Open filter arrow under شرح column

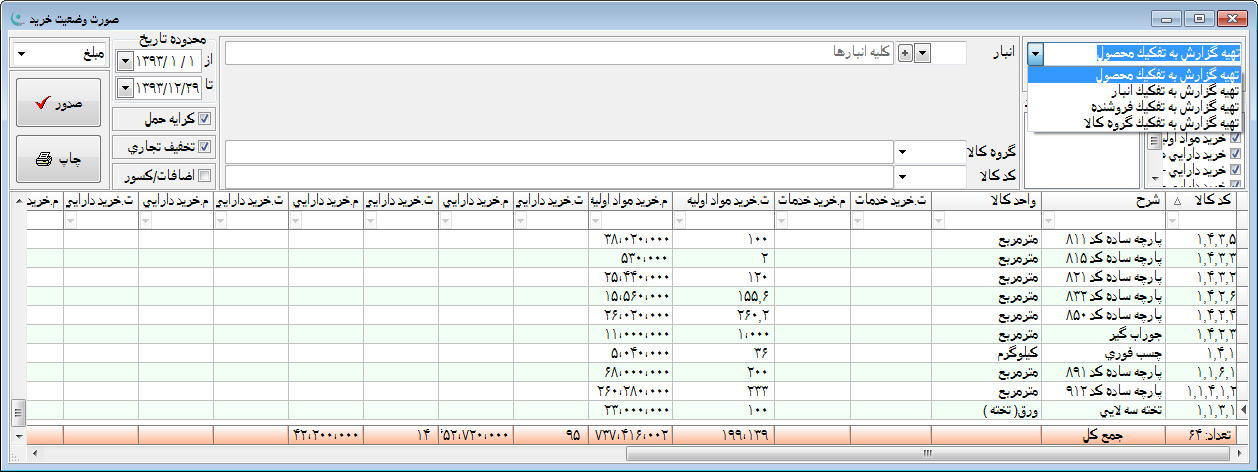1050,221
